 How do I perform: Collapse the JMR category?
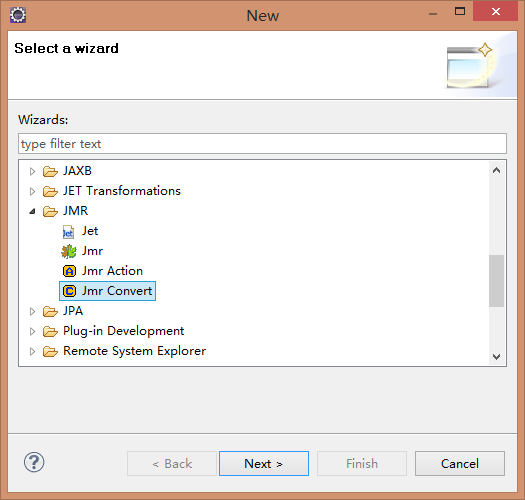tap(32, 211)
